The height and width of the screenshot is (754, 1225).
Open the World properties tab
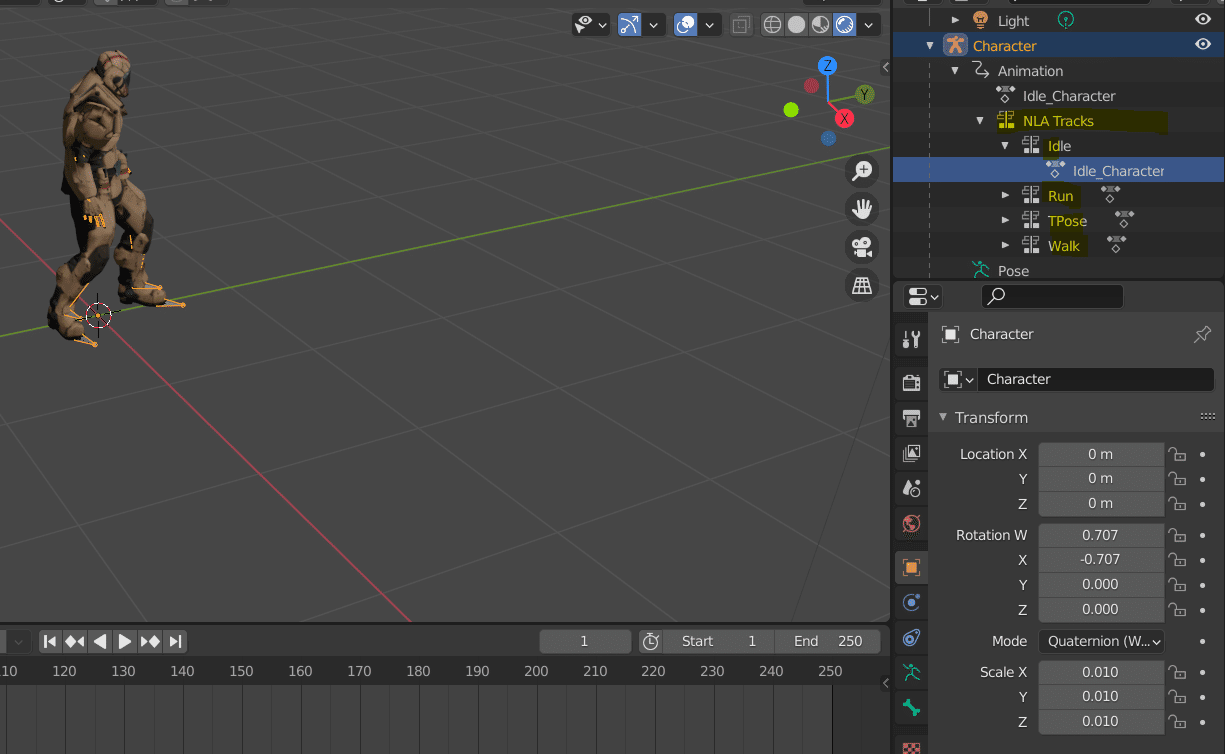point(911,523)
